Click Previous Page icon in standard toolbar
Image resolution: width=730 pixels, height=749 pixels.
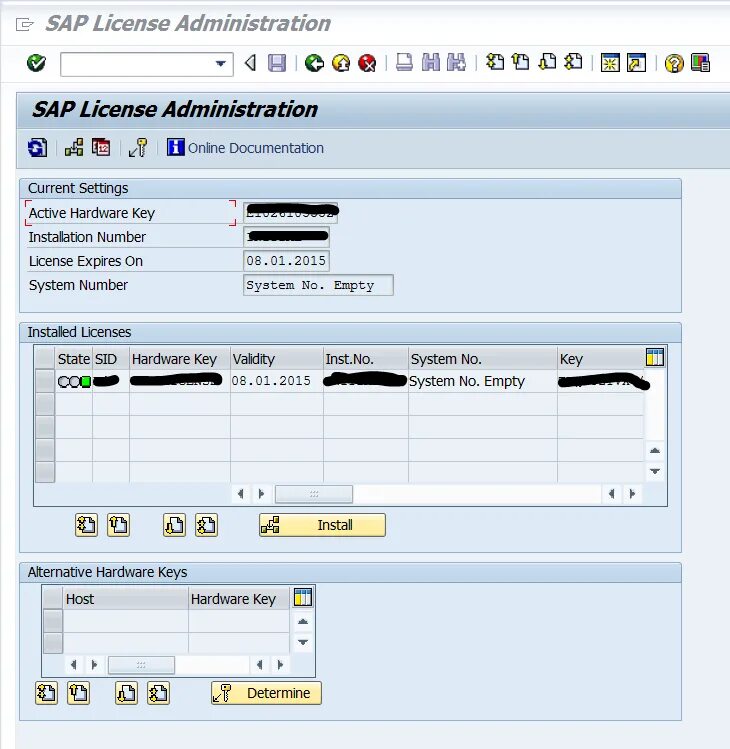pyautogui.click(x=520, y=63)
